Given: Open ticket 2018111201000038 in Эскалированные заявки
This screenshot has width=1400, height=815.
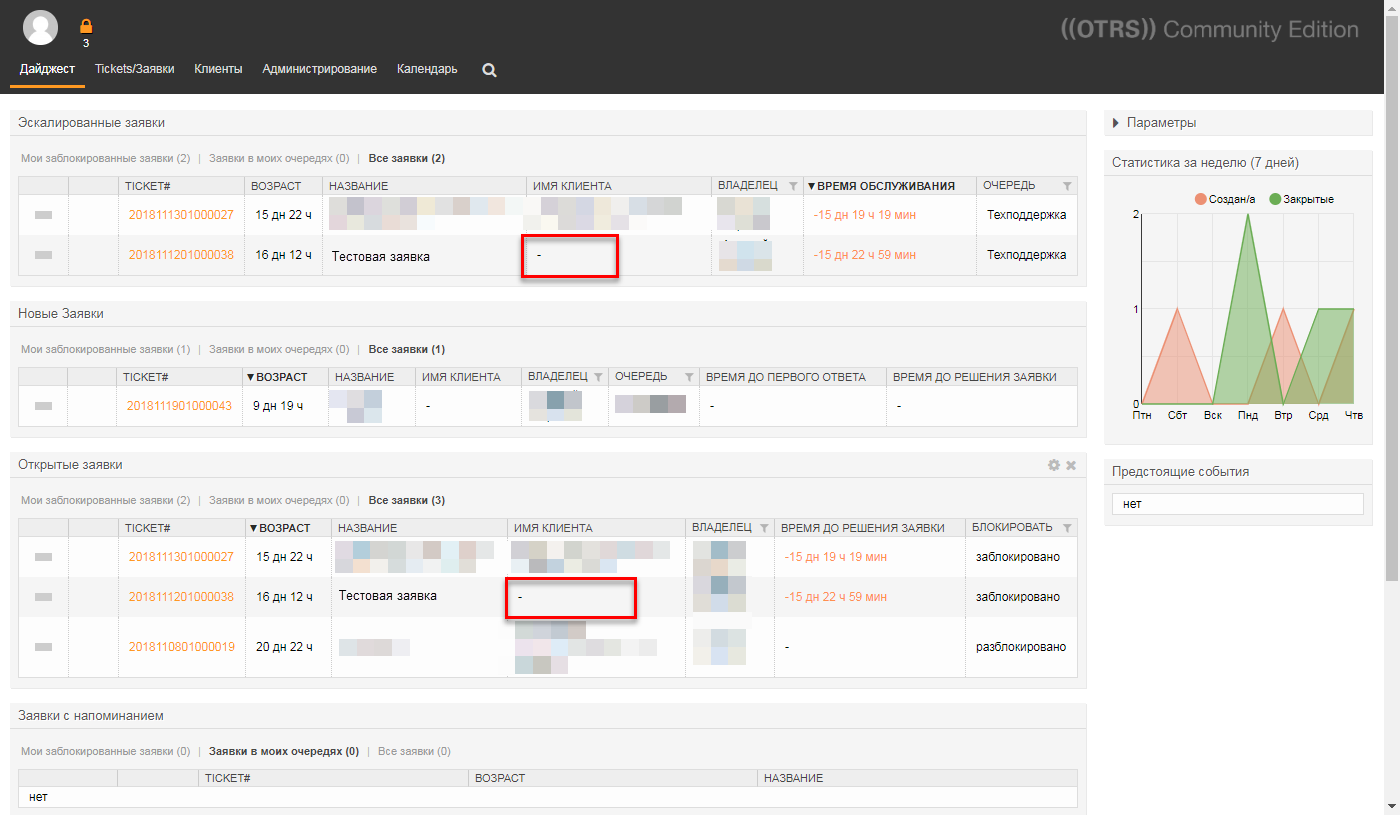Looking at the screenshot, I should click(181, 255).
